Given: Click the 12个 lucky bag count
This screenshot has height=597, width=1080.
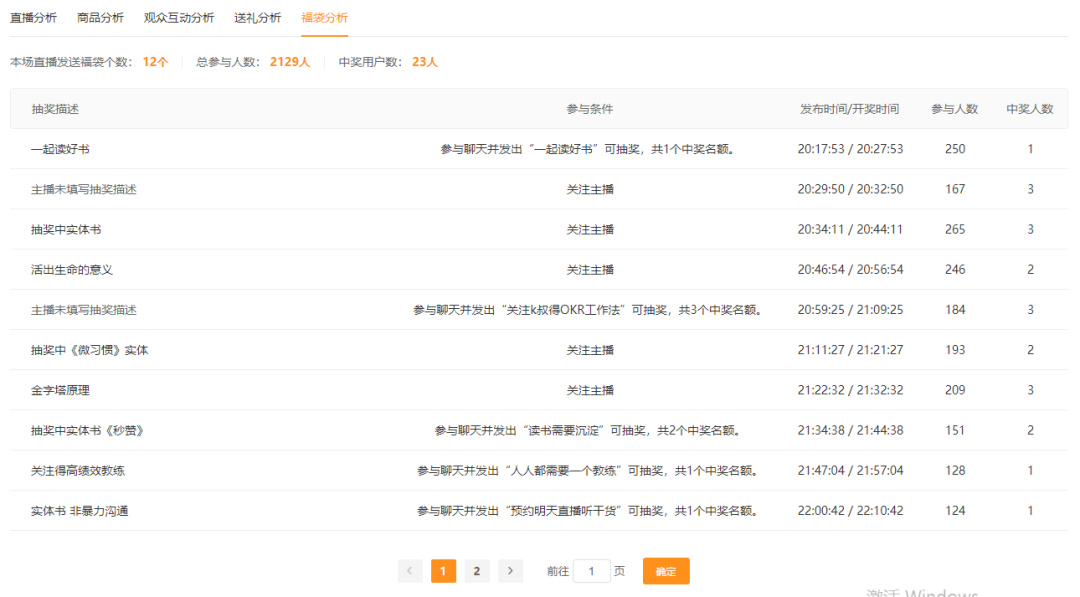Looking at the screenshot, I should [x=155, y=61].
